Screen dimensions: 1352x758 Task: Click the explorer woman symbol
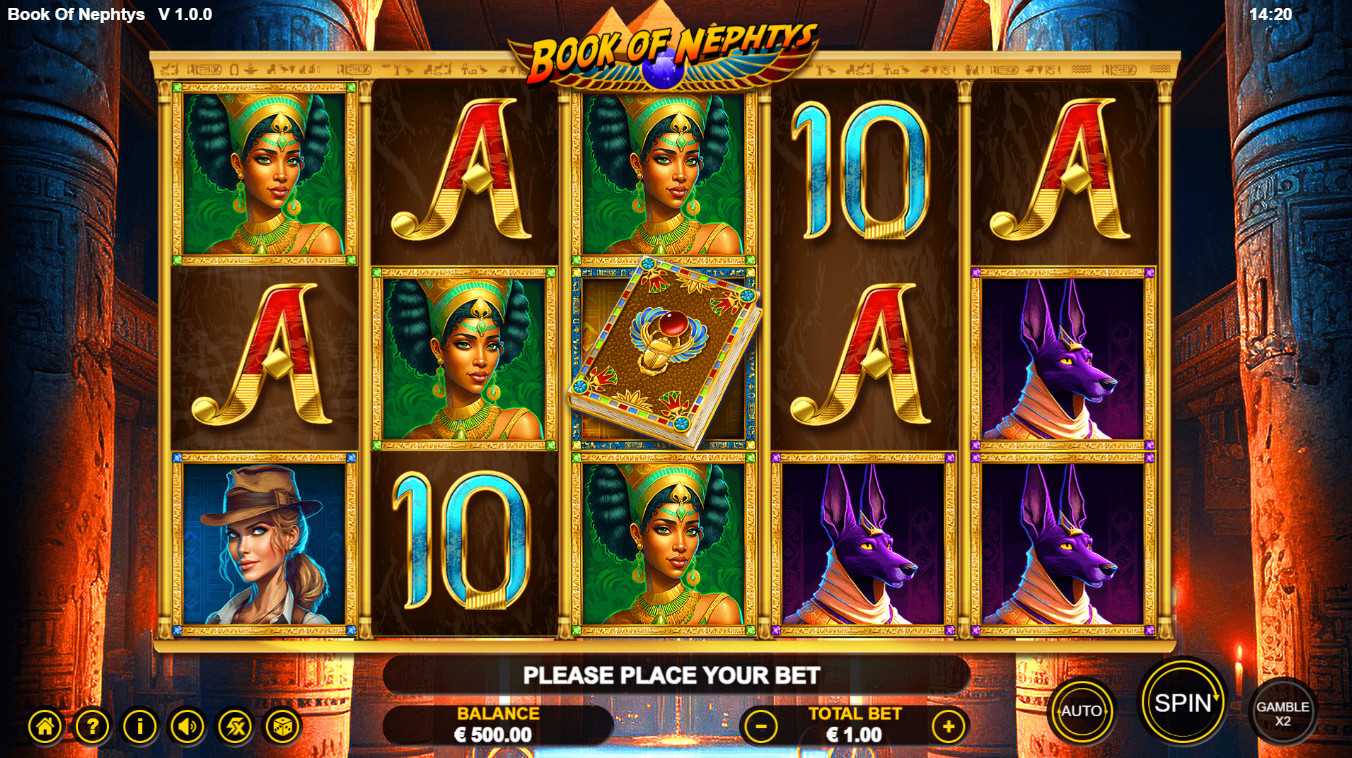[x=265, y=543]
